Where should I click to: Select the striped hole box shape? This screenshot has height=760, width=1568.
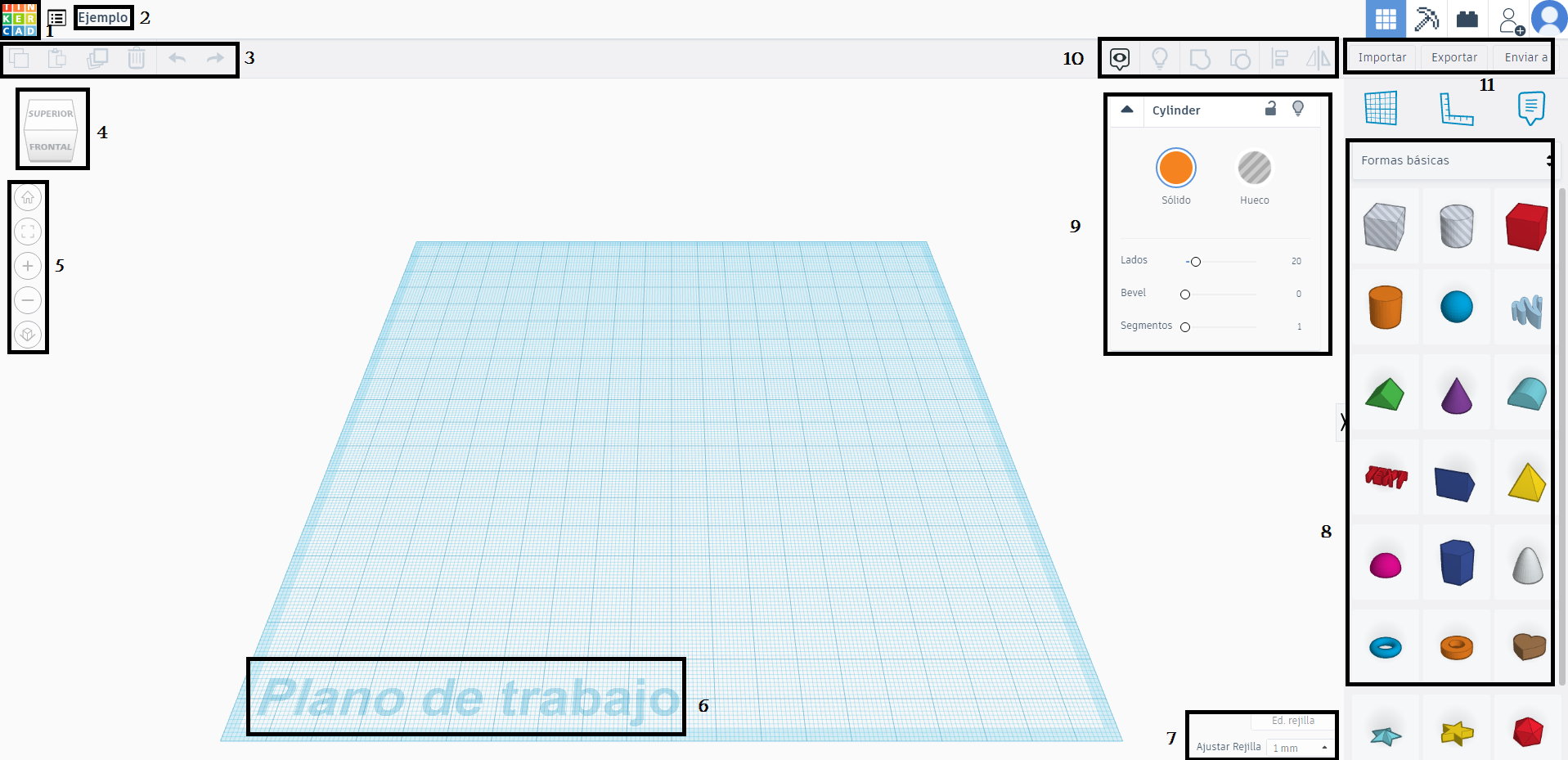pyautogui.click(x=1385, y=226)
